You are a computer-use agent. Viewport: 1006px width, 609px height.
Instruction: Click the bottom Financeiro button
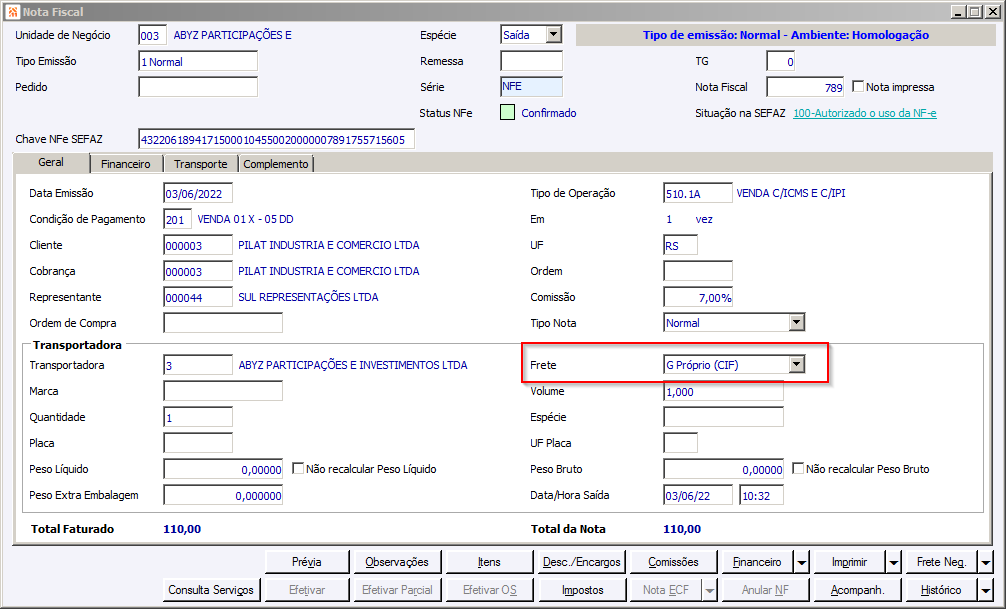757,562
